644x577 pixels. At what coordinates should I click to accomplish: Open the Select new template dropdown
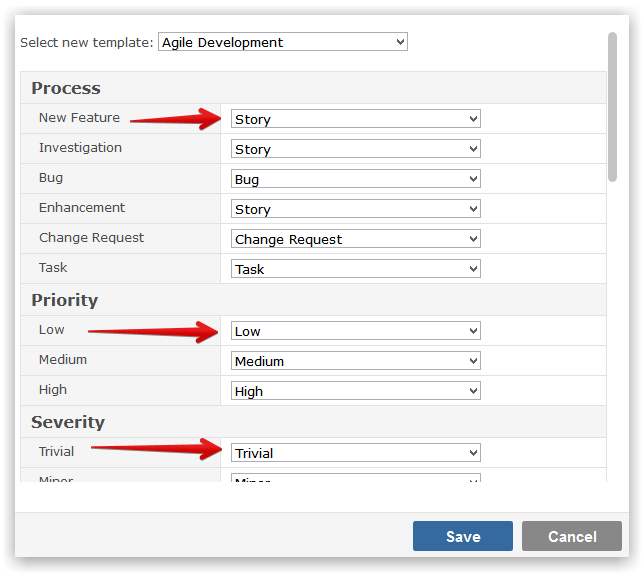point(283,42)
